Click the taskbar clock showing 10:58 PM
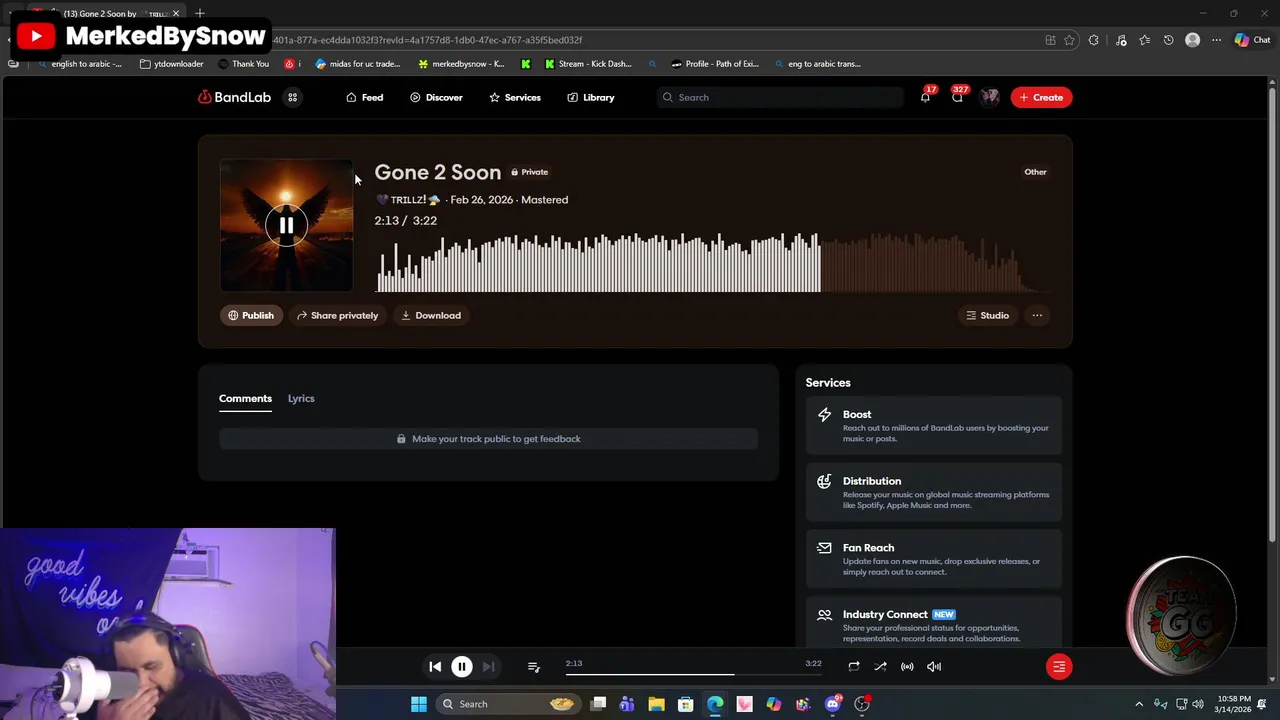 point(1234,704)
